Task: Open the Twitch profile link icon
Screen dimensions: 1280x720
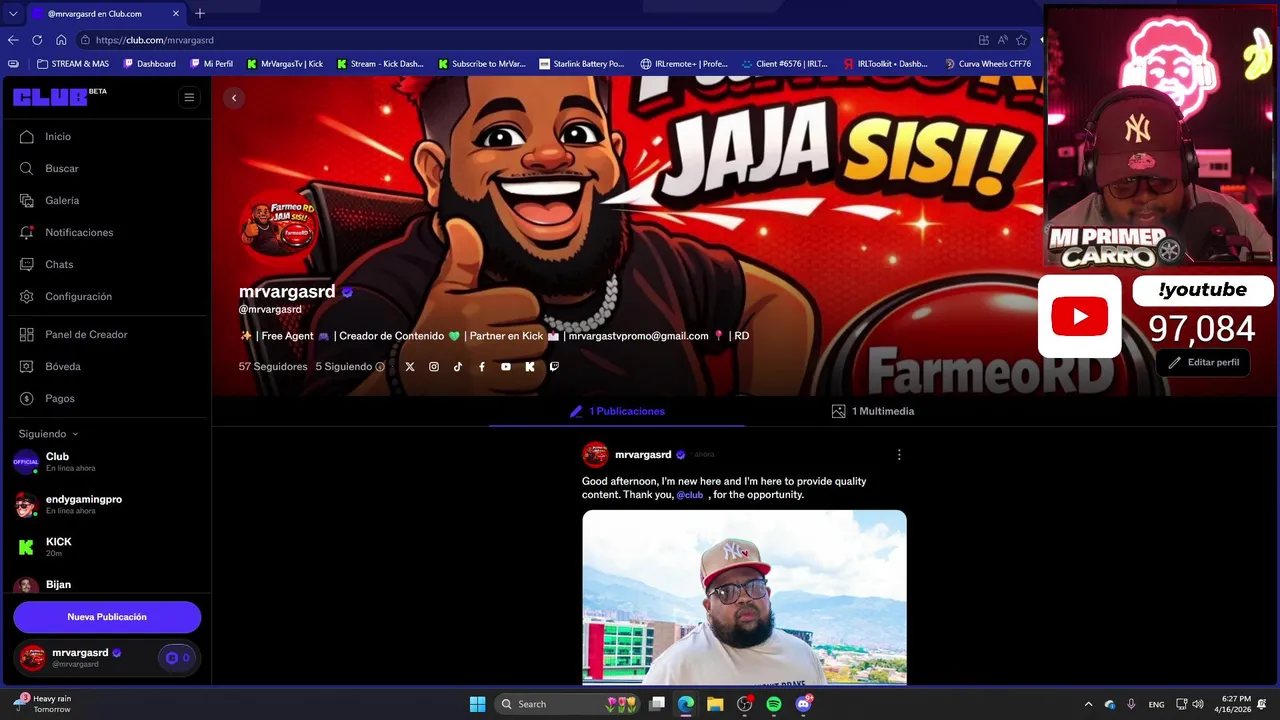Action: point(554,367)
